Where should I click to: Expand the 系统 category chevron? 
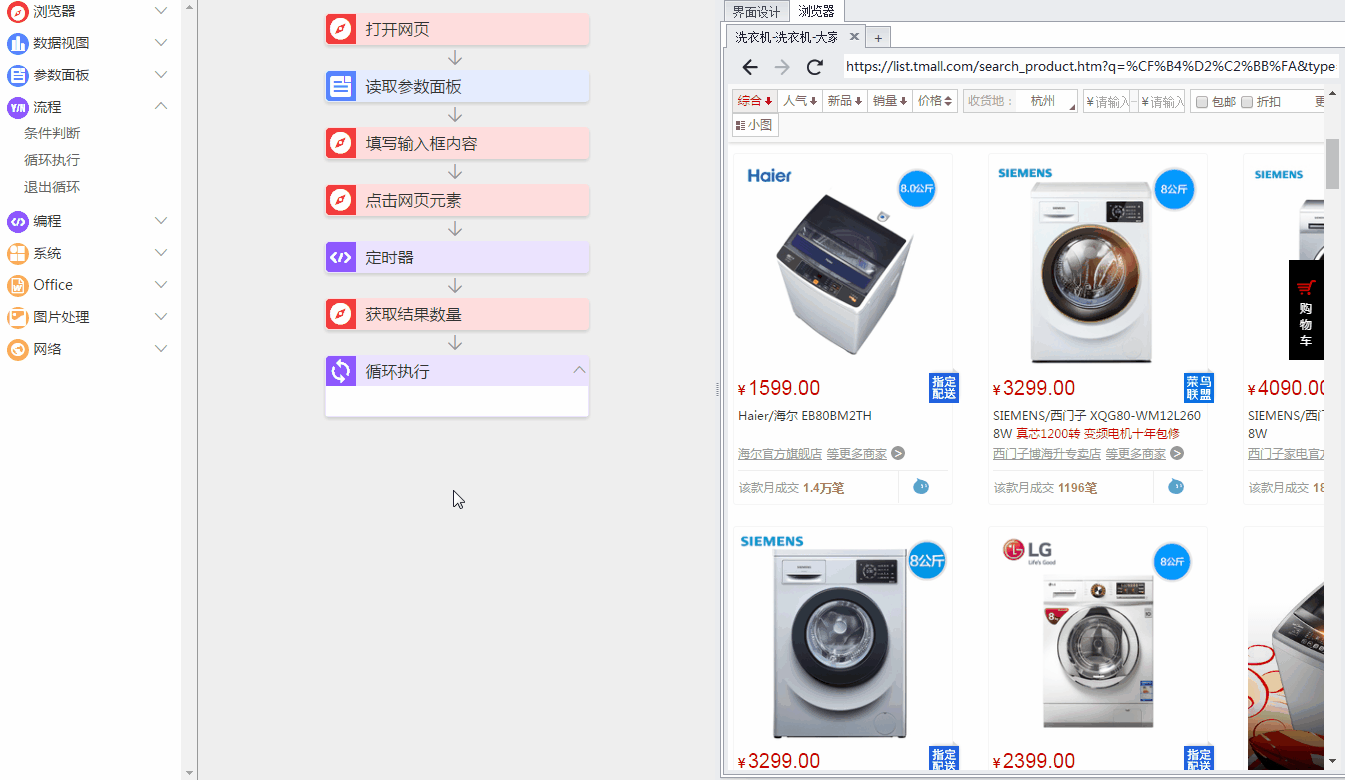click(161, 253)
